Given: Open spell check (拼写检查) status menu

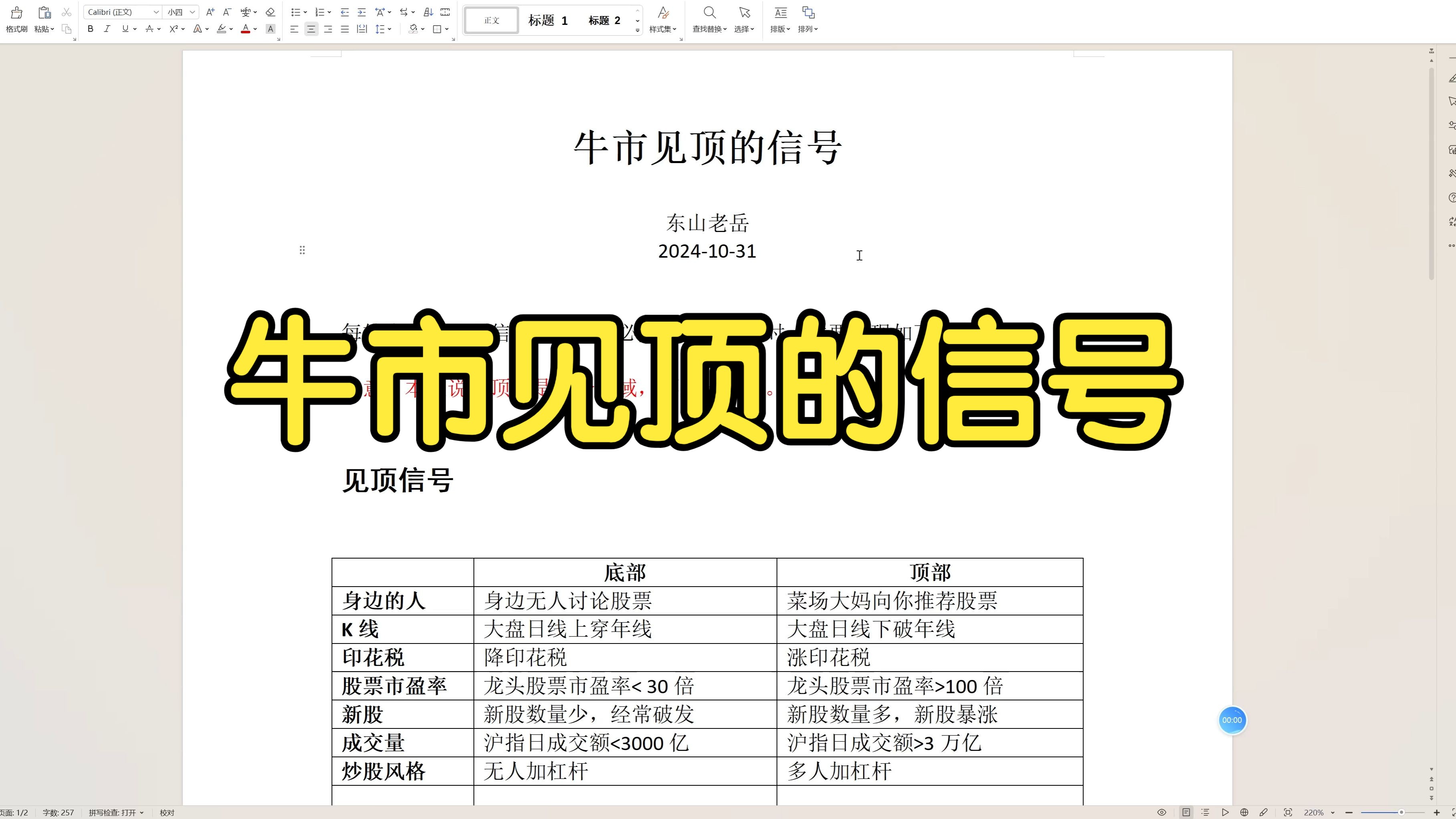Looking at the screenshot, I should (116, 812).
